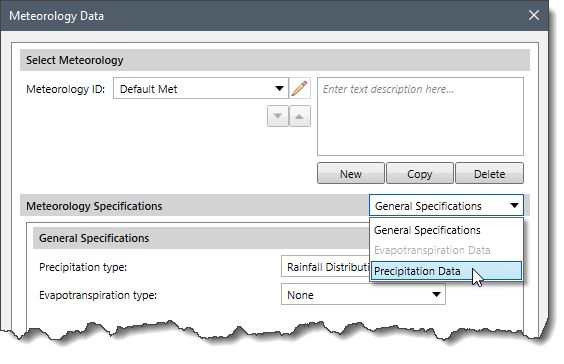Screen dimensions: 564x364
Task: Select General Specifications from the open list
Action: tap(446, 230)
